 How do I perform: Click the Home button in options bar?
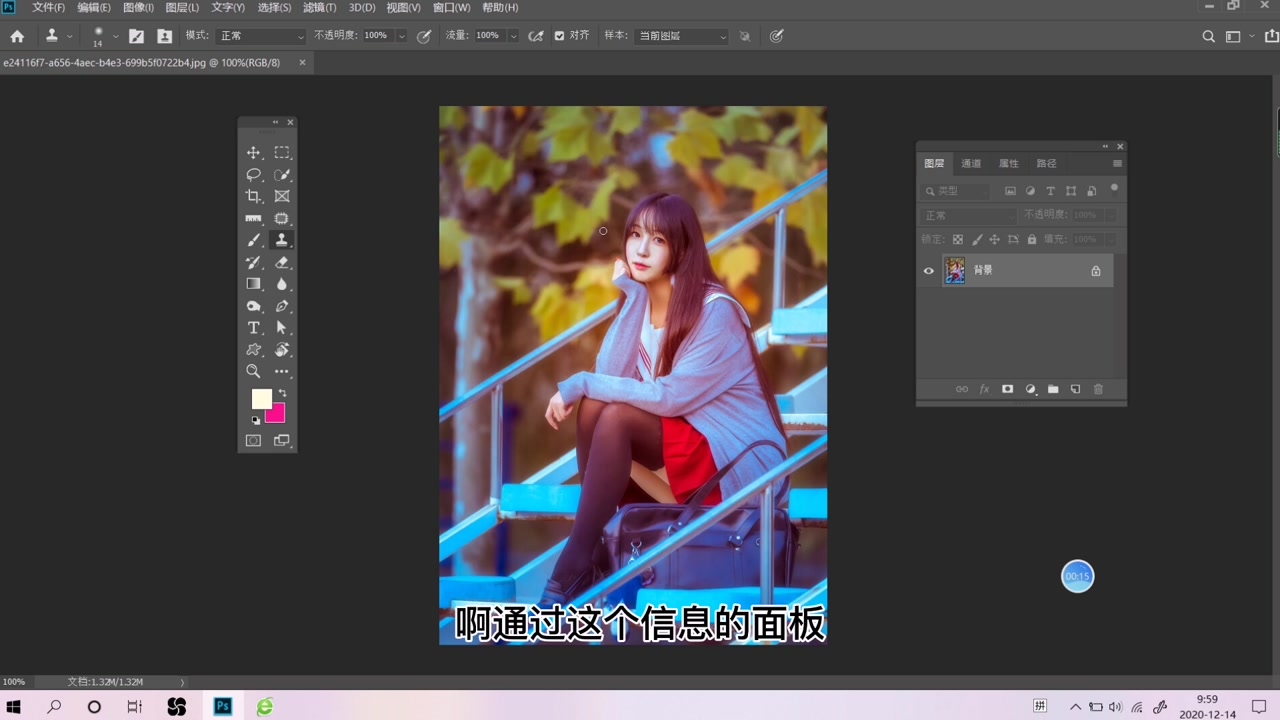pos(17,36)
